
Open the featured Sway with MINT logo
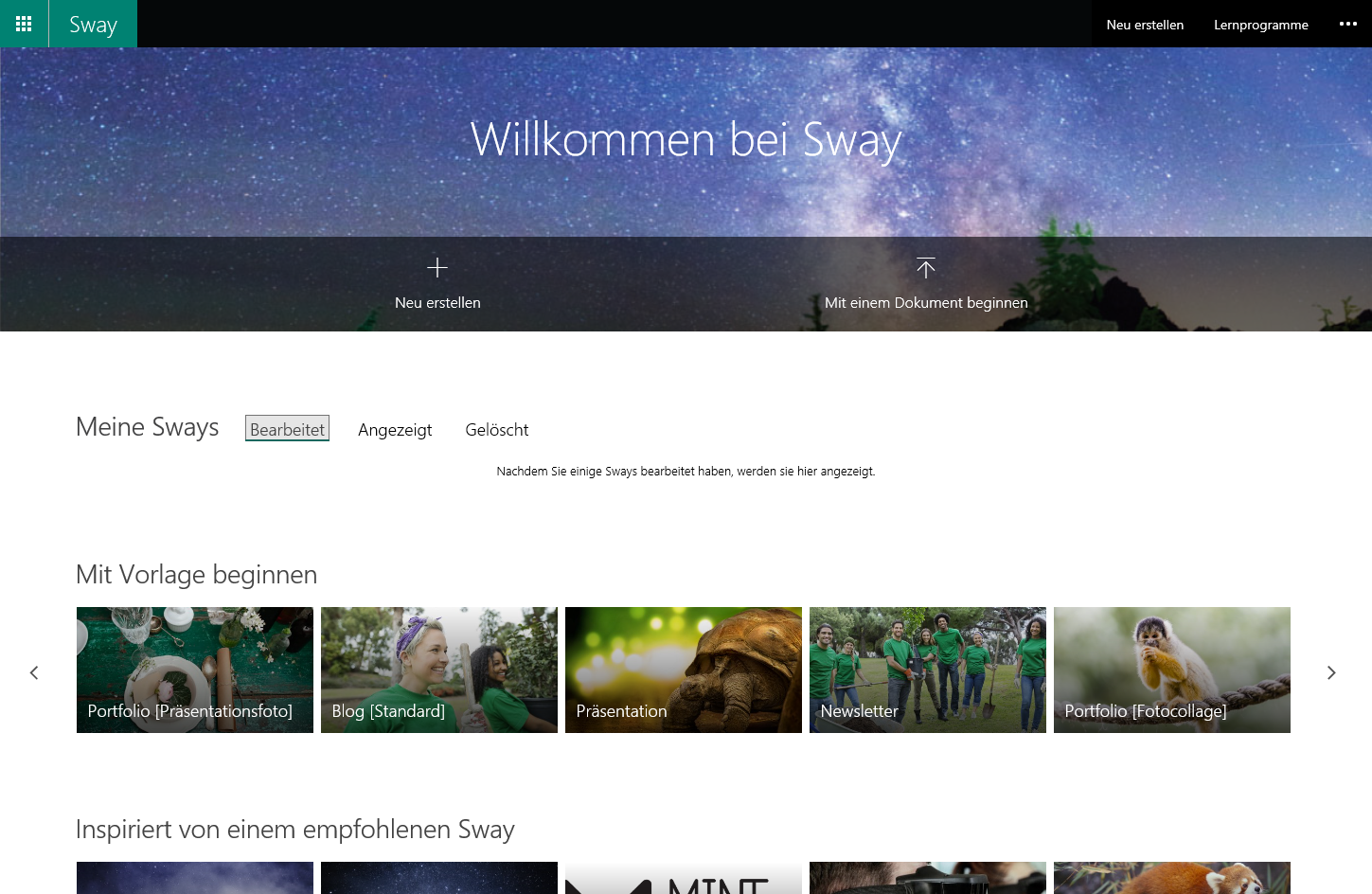tap(684, 878)
